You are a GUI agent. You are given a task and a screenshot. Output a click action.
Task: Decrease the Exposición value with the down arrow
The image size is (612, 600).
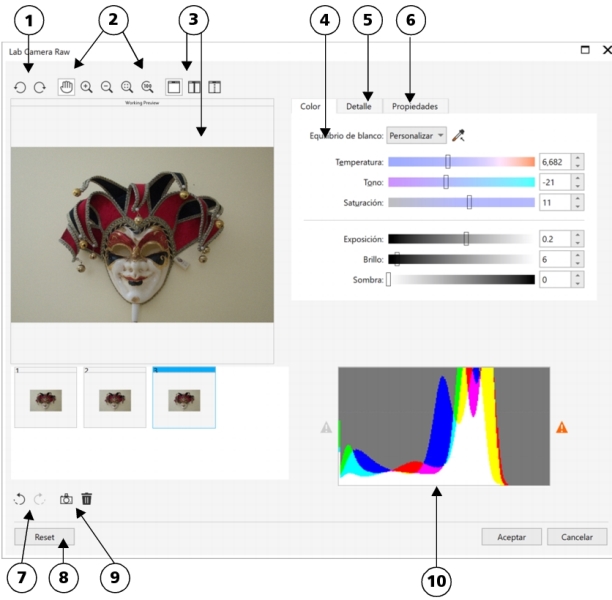(578, 244)
